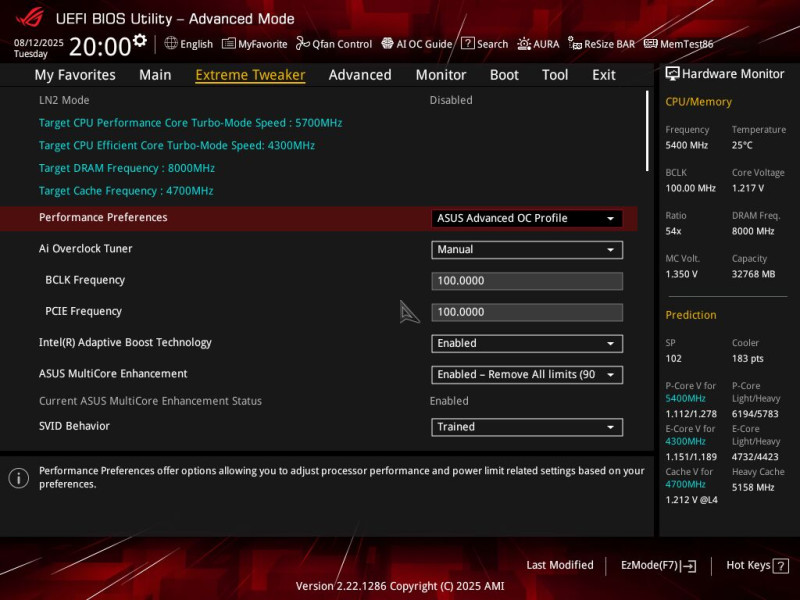Click the Disabled value for LN2 Mode
The height and width of the screenshot is (600, 800).
click(451, 100)
